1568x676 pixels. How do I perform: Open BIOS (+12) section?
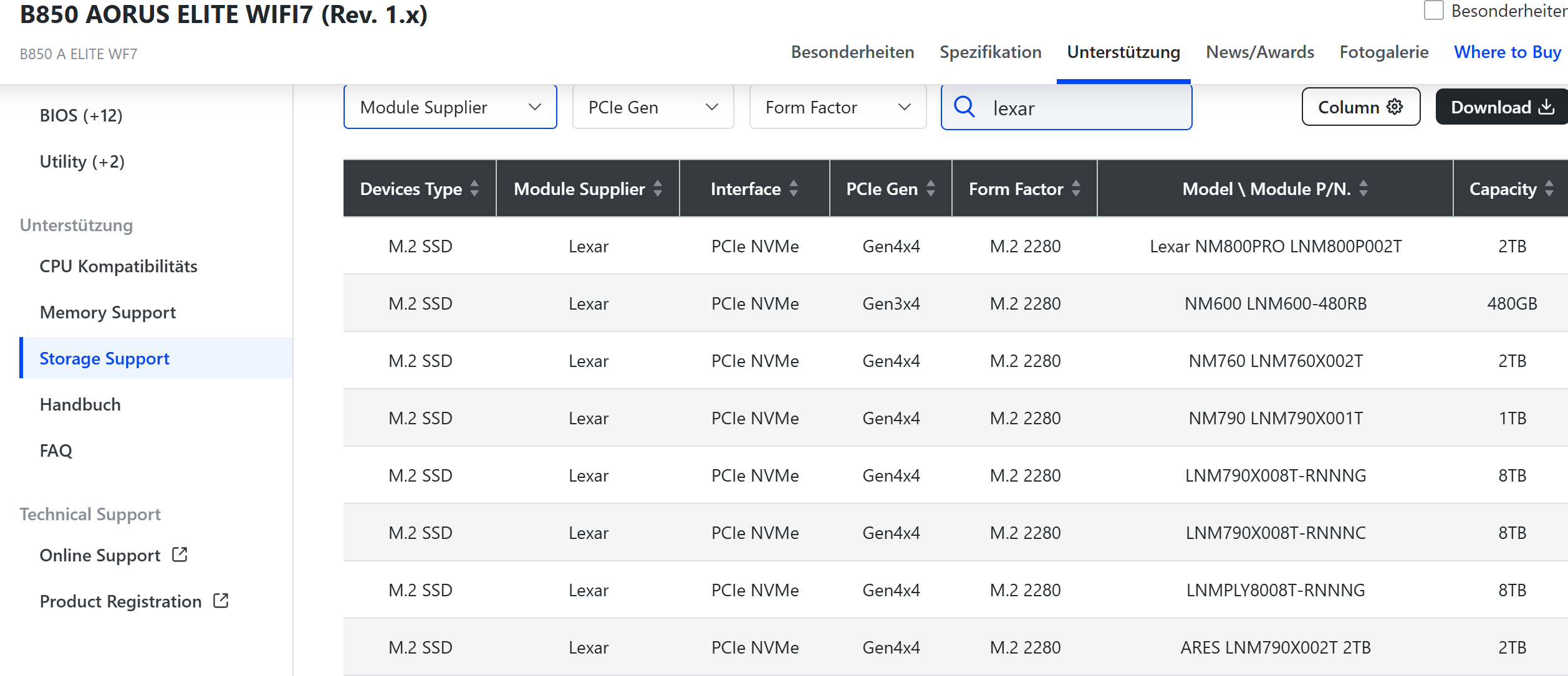[81, 115]
